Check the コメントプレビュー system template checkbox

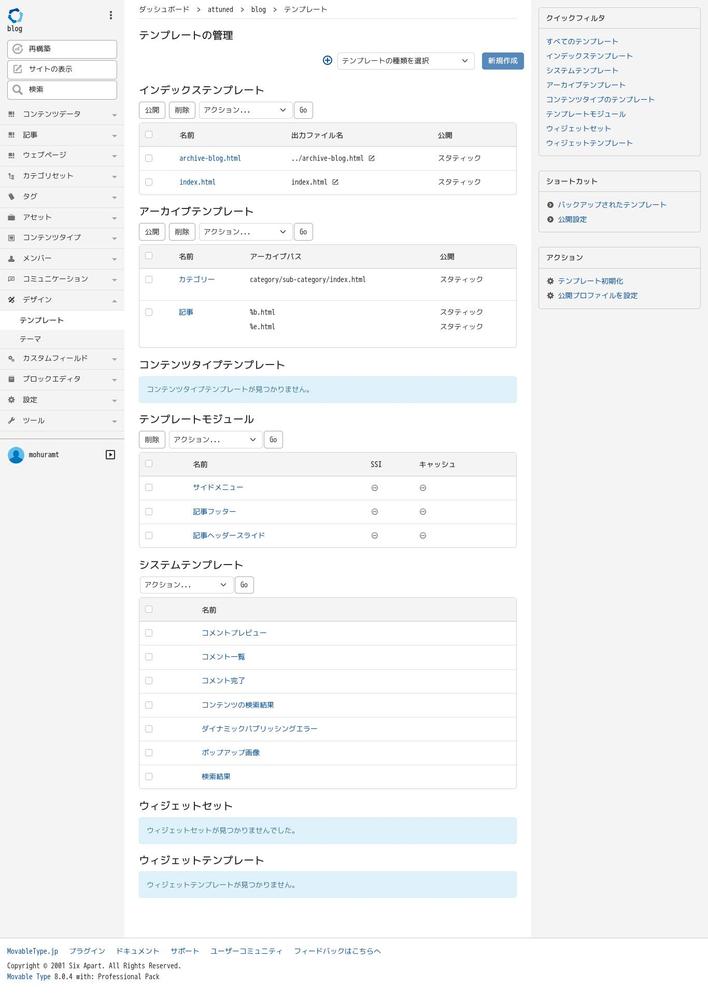(149, 633)
